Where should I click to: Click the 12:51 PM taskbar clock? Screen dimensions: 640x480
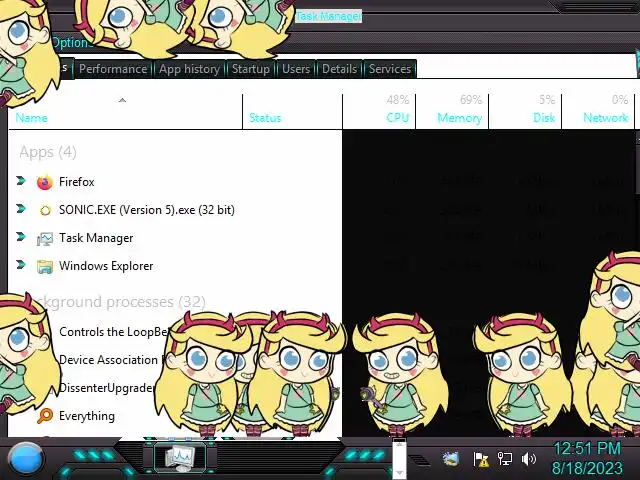(587, 449)
